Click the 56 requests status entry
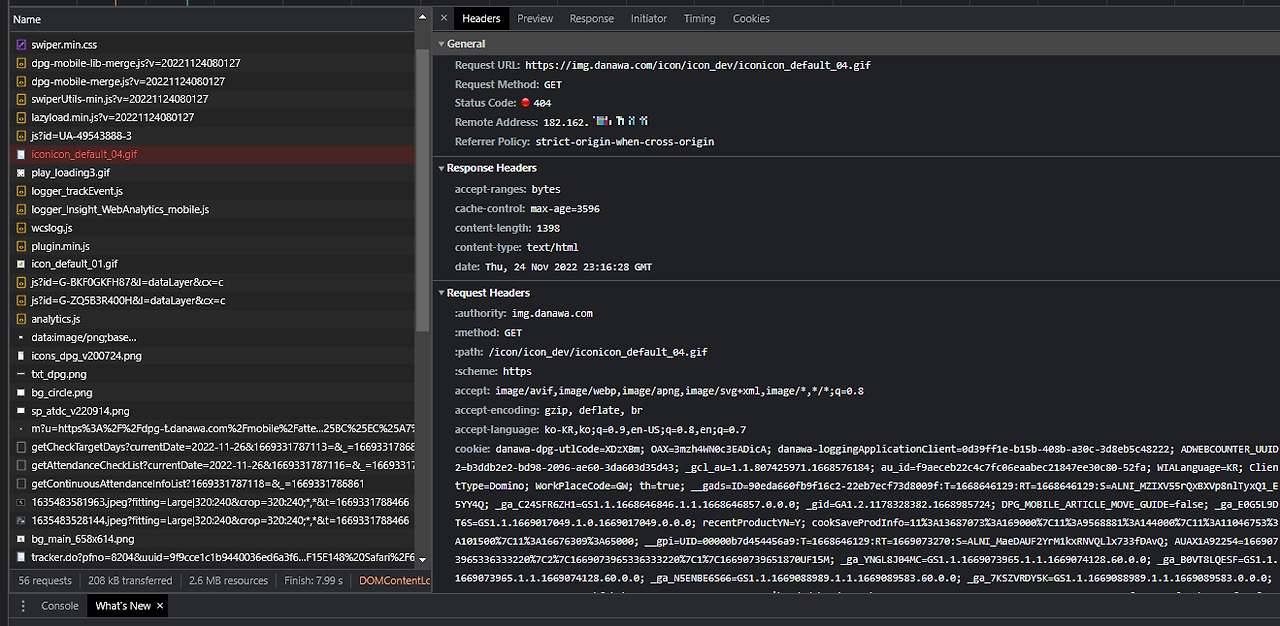Viewport: 1280px width, 626px height. [x=45, y=580]
